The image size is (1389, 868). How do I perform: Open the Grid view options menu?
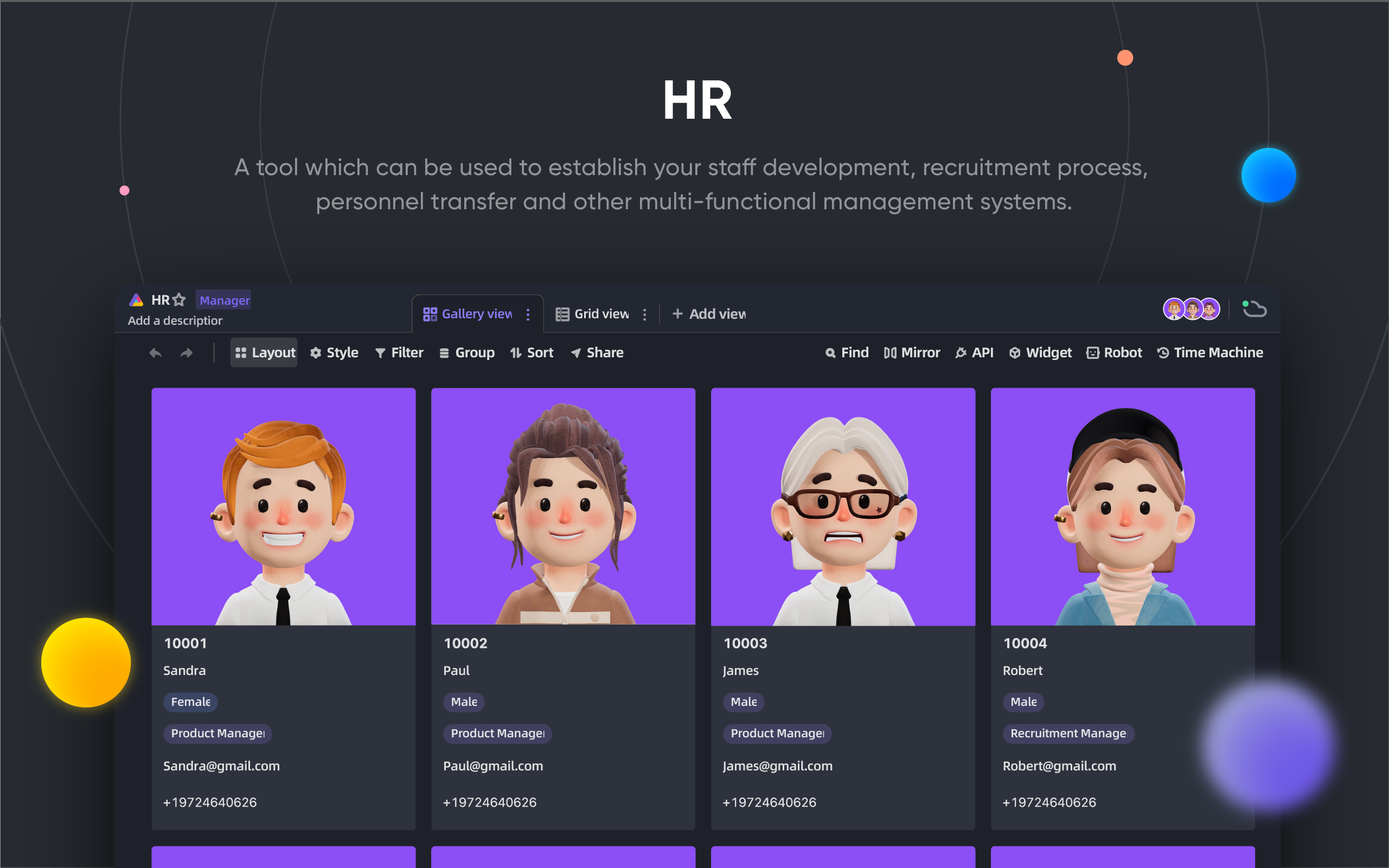645,314
